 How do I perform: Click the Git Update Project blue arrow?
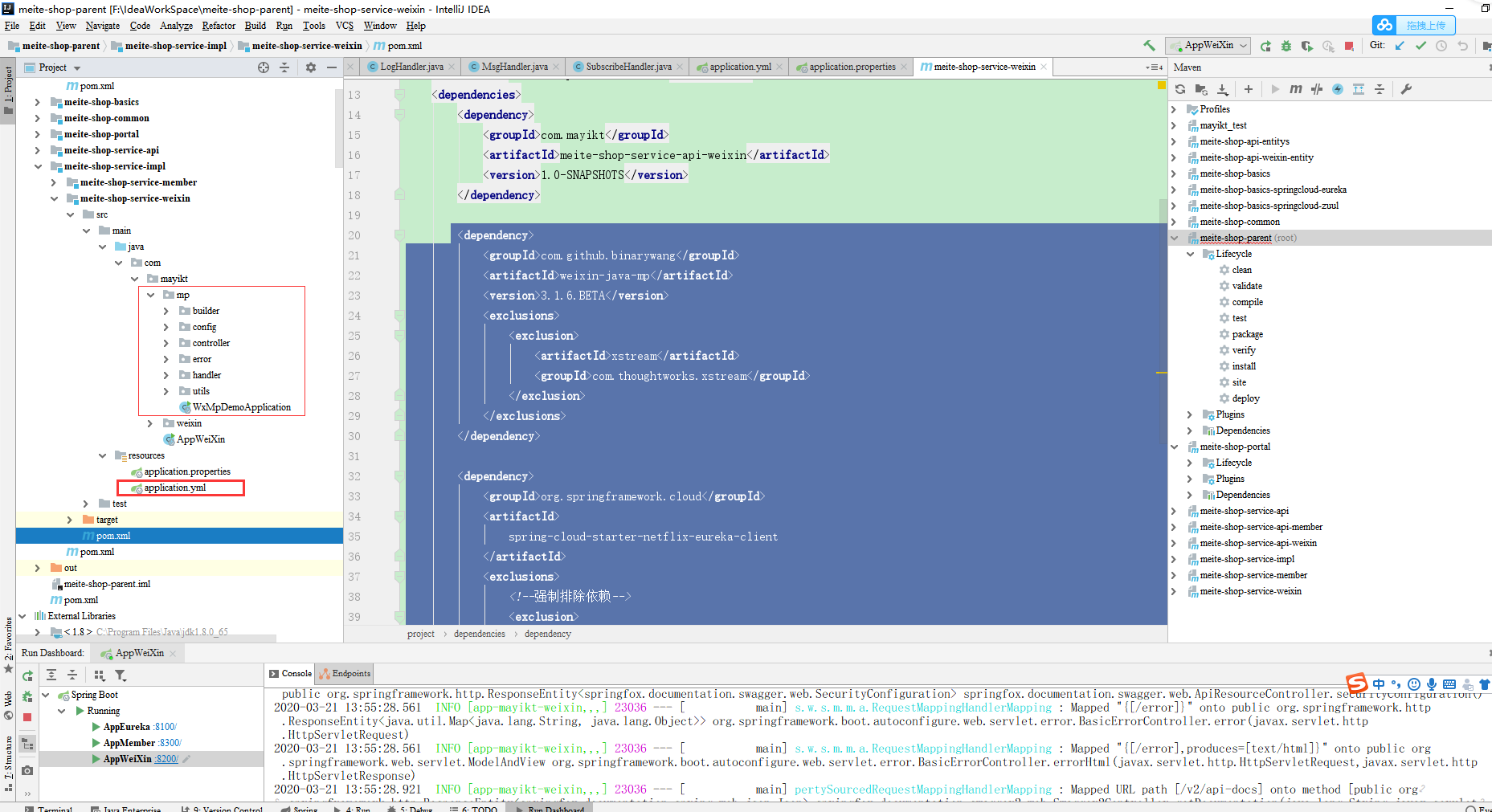(1400, 46)
